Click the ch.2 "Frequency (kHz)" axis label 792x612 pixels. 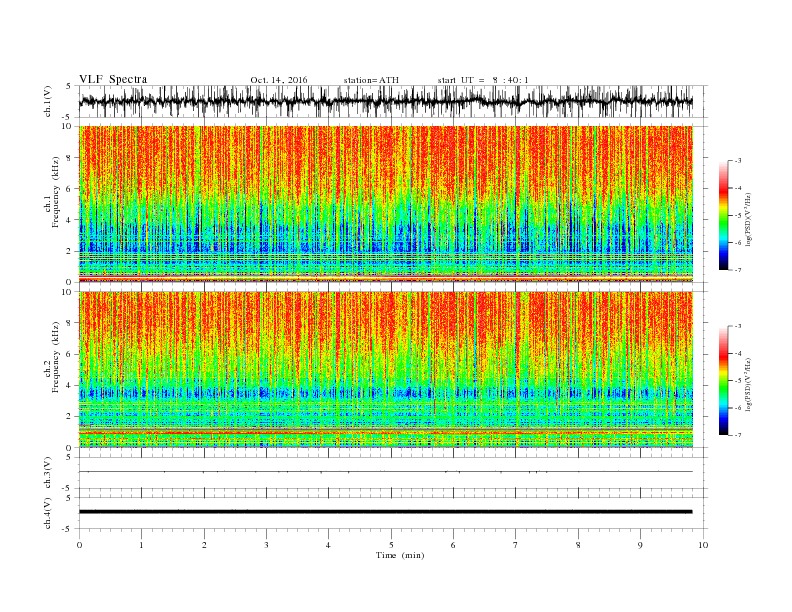(55, 356)
